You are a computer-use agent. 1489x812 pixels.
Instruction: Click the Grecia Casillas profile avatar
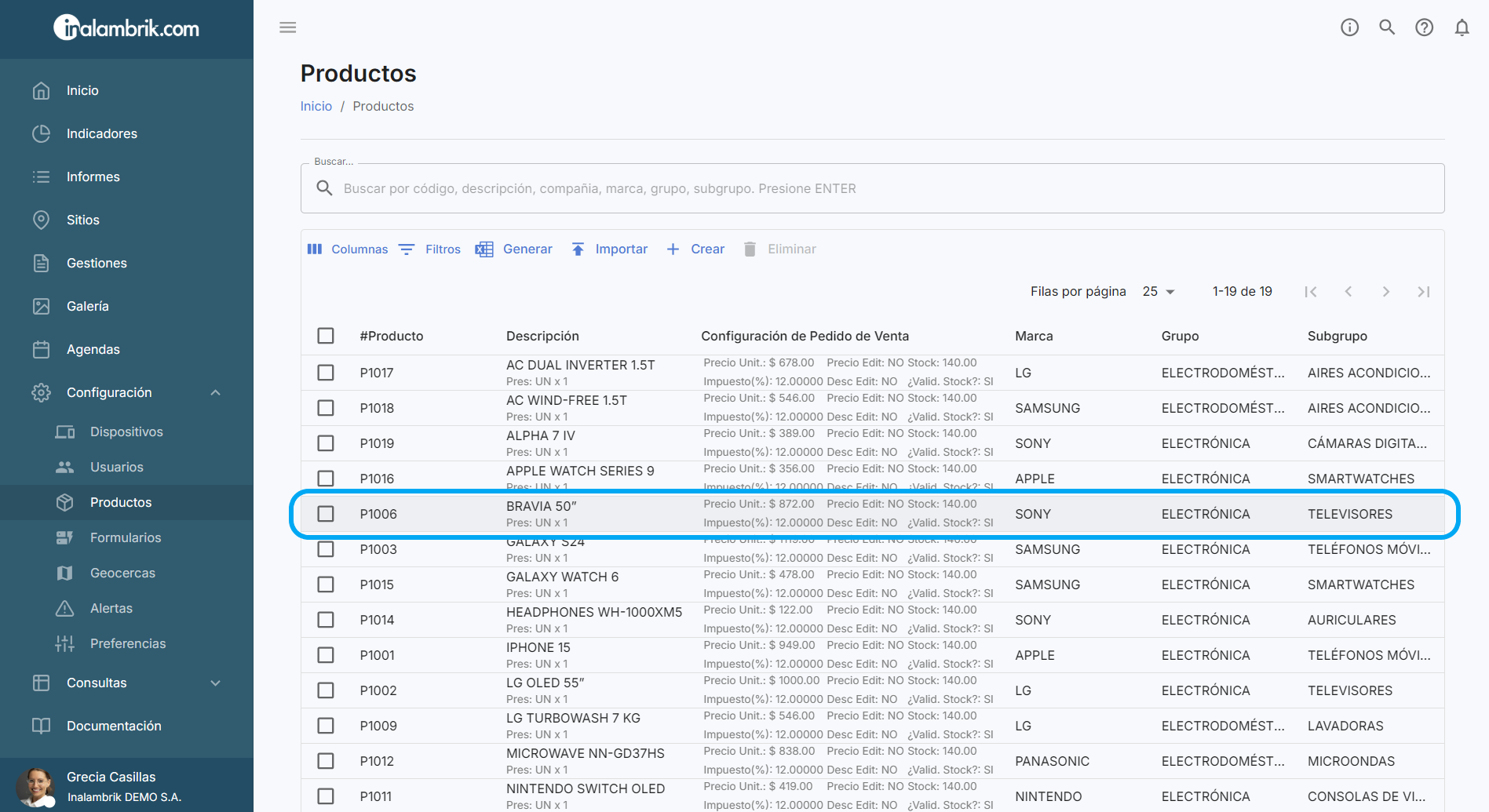[35, 787]
